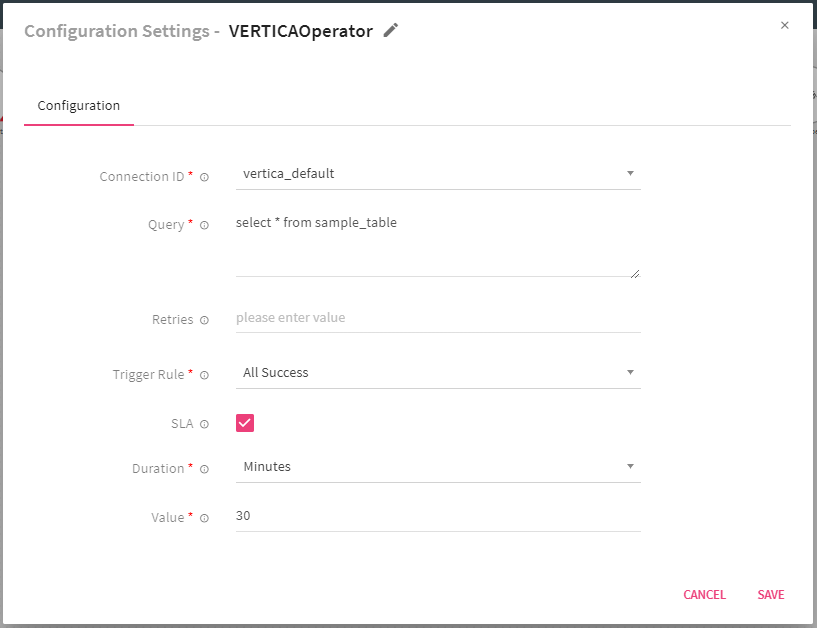
Task: Click the pencil icon to rename VERTICAOperator
Action: (x=391, y=31)
